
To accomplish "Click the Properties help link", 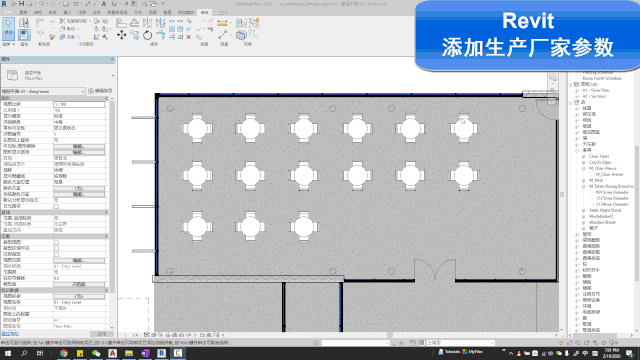I will [x=10, y=334].
